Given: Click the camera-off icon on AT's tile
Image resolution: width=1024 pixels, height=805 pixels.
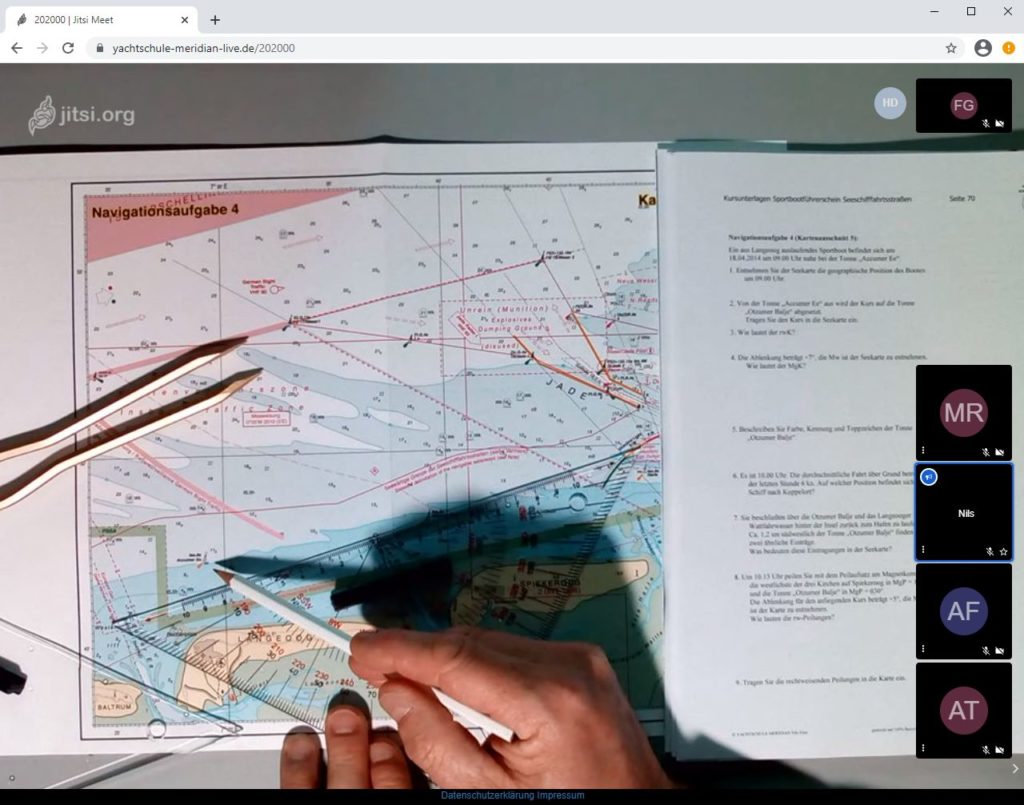Looking at the screenshot, I should pyautogui.click(x=1000, y=749).
